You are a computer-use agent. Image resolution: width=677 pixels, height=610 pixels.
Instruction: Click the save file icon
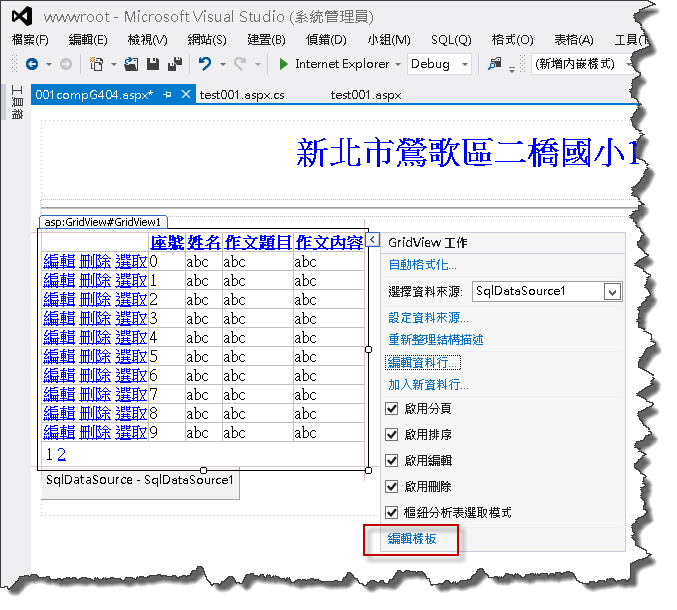[x=153, y=64]
